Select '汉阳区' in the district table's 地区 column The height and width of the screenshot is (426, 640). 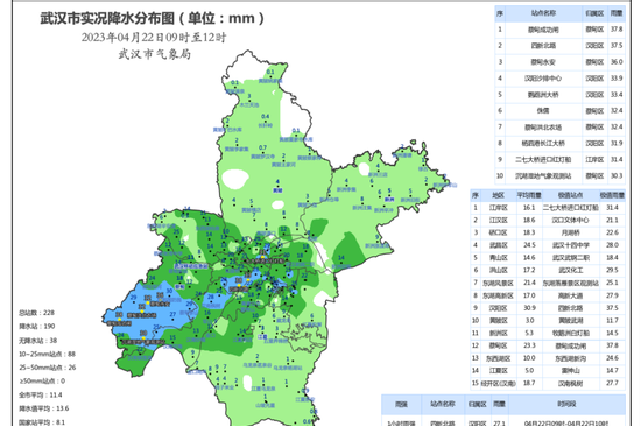[498, 308]
